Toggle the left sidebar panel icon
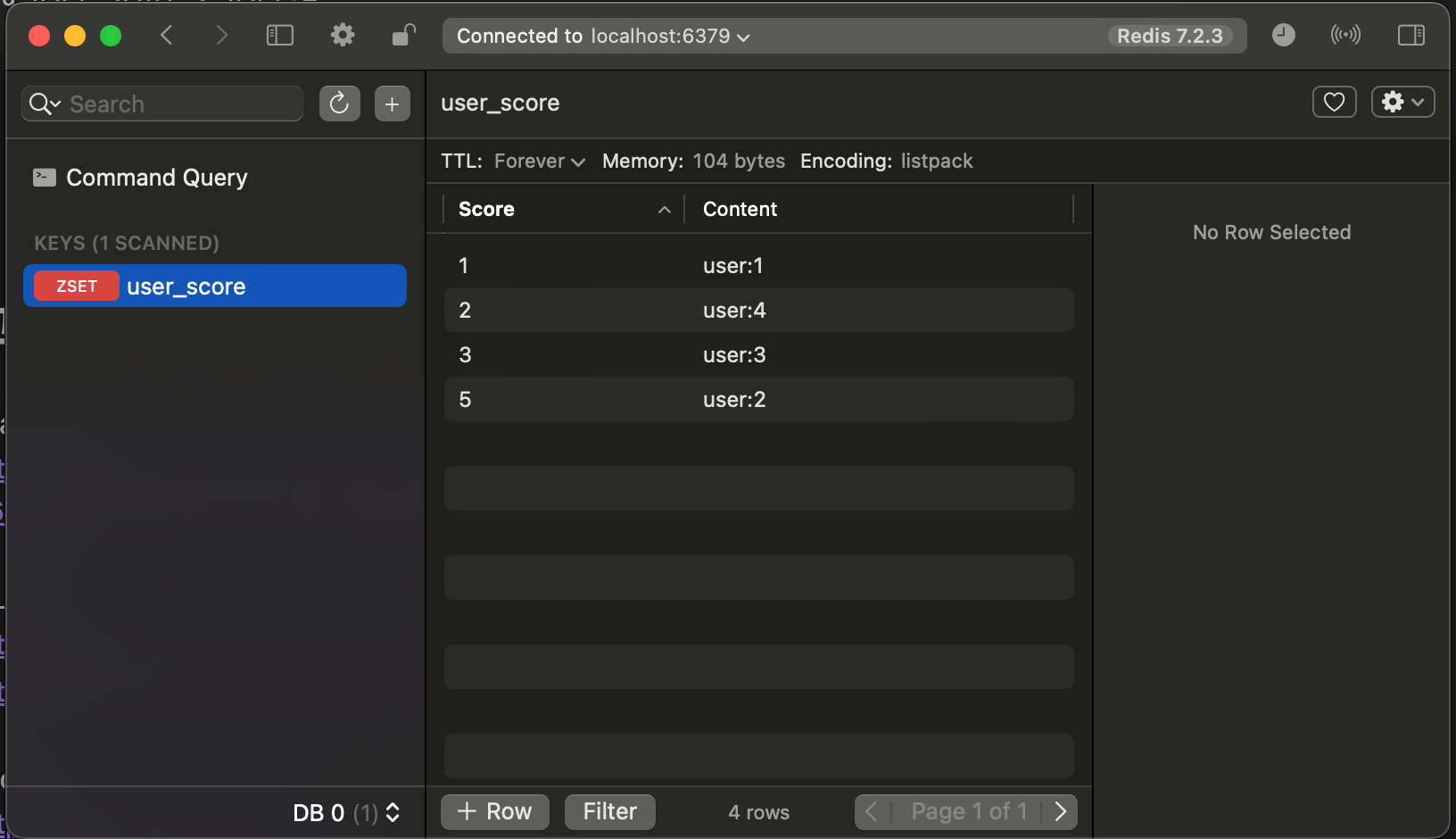 tap(280, 36)
